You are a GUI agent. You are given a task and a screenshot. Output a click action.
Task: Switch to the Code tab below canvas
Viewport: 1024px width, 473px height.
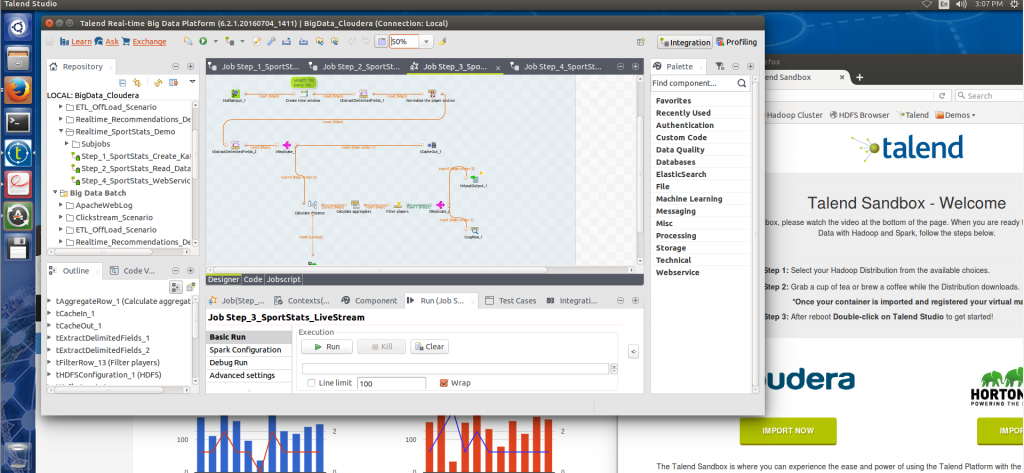(253, 279)
